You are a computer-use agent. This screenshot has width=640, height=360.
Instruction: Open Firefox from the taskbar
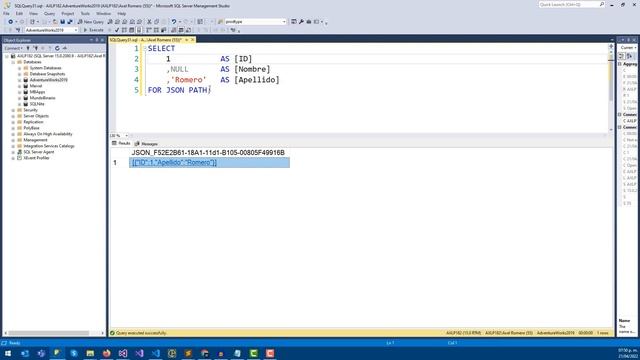tap(107, 353)
